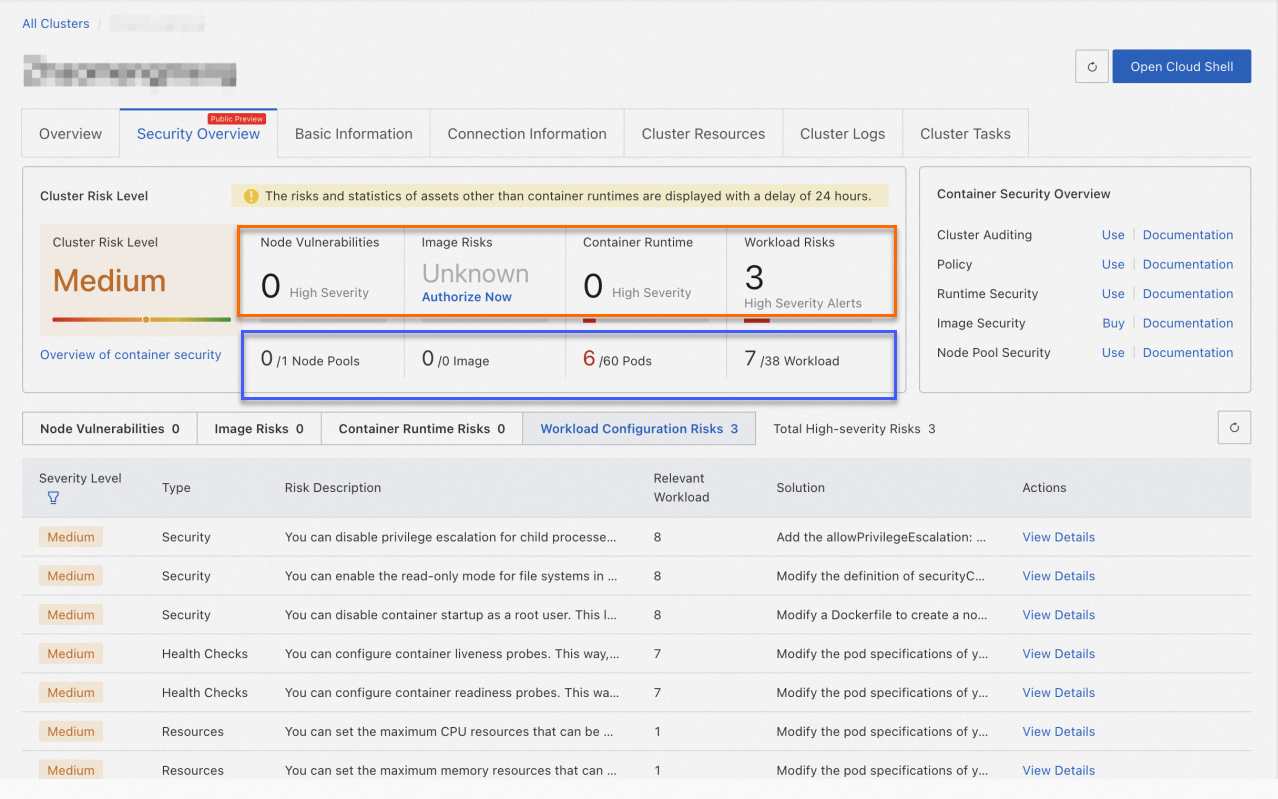The image size is (1278, 799).
Task: Open Overview of container security link
Action: coord(130,355)
